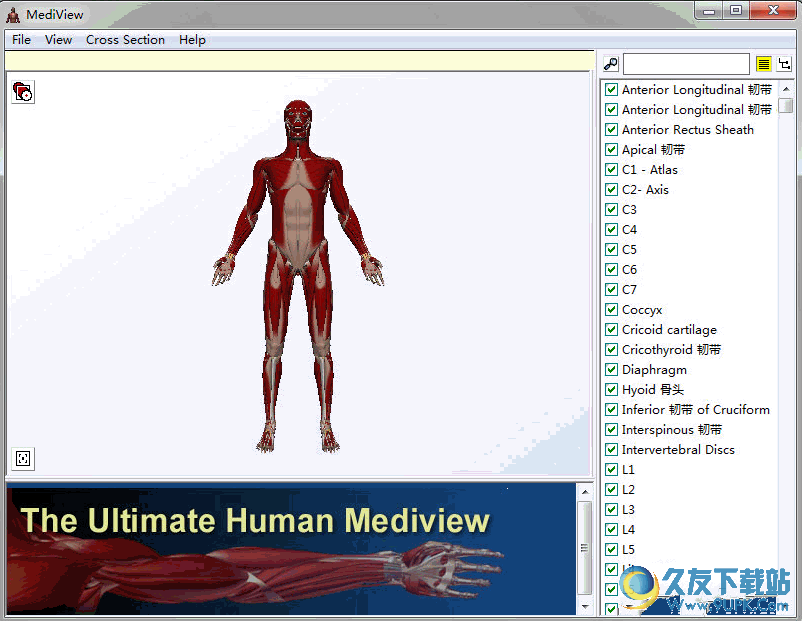Click the Ultimate Human Mediview banner image

(292, 549)
